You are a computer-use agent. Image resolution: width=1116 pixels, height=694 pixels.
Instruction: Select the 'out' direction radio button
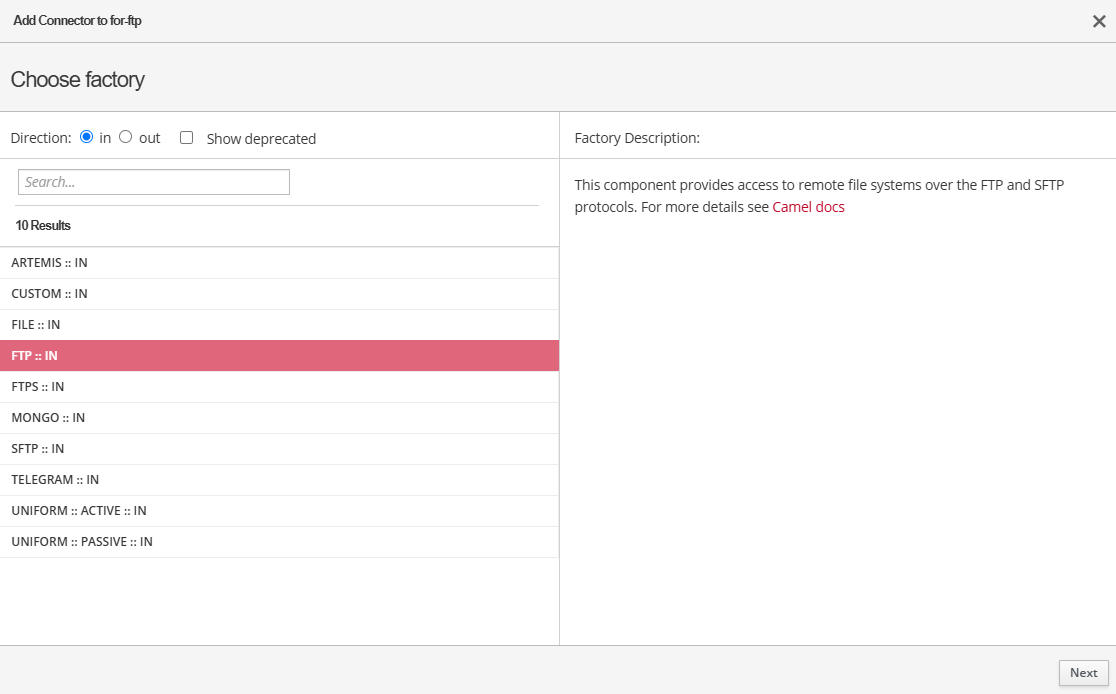point(126,137)
